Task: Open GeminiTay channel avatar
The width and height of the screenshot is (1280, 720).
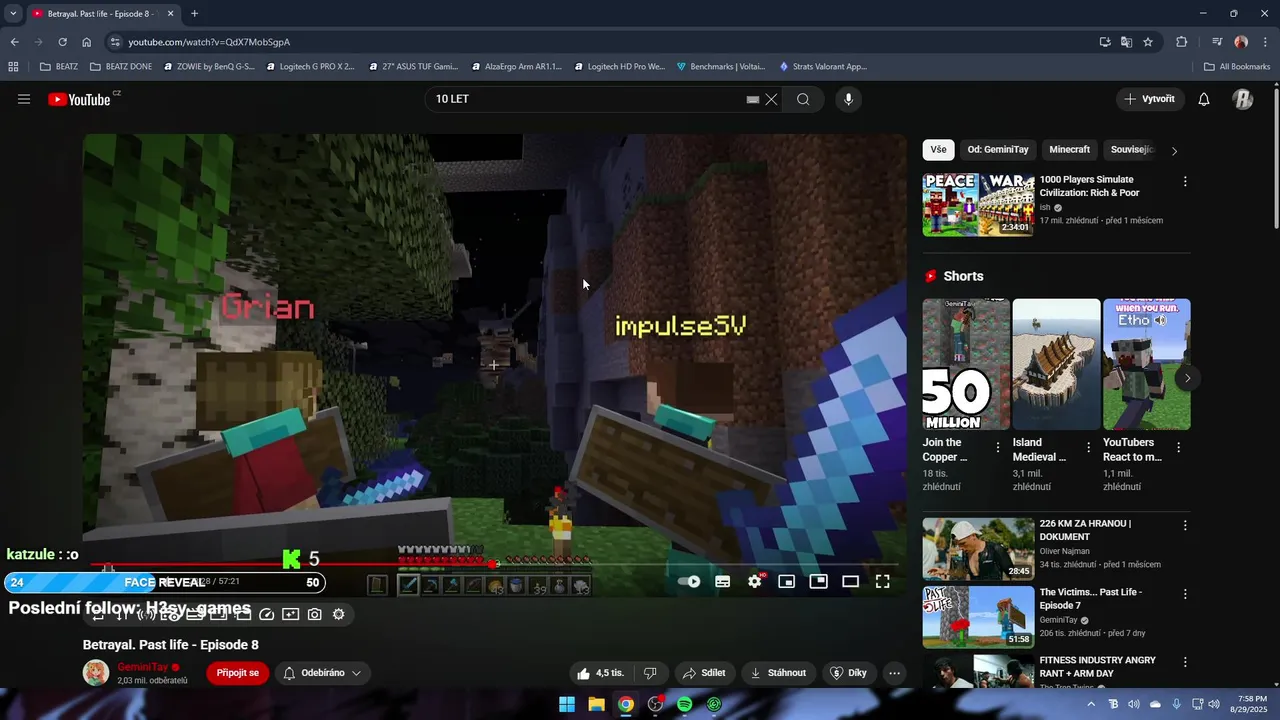Action: tap(96, 673)
